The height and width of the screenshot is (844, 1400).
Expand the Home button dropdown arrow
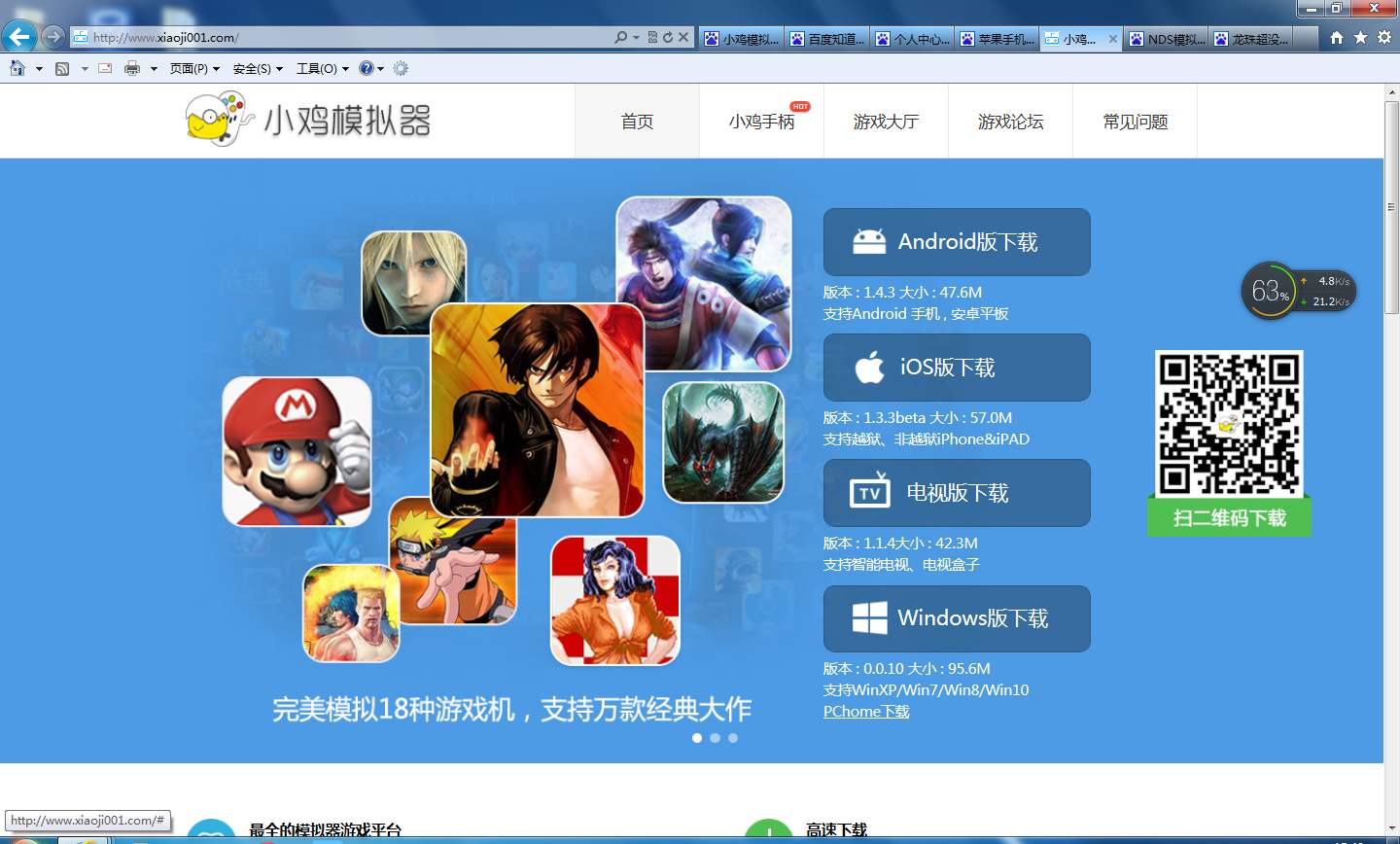tap(39, 69)
